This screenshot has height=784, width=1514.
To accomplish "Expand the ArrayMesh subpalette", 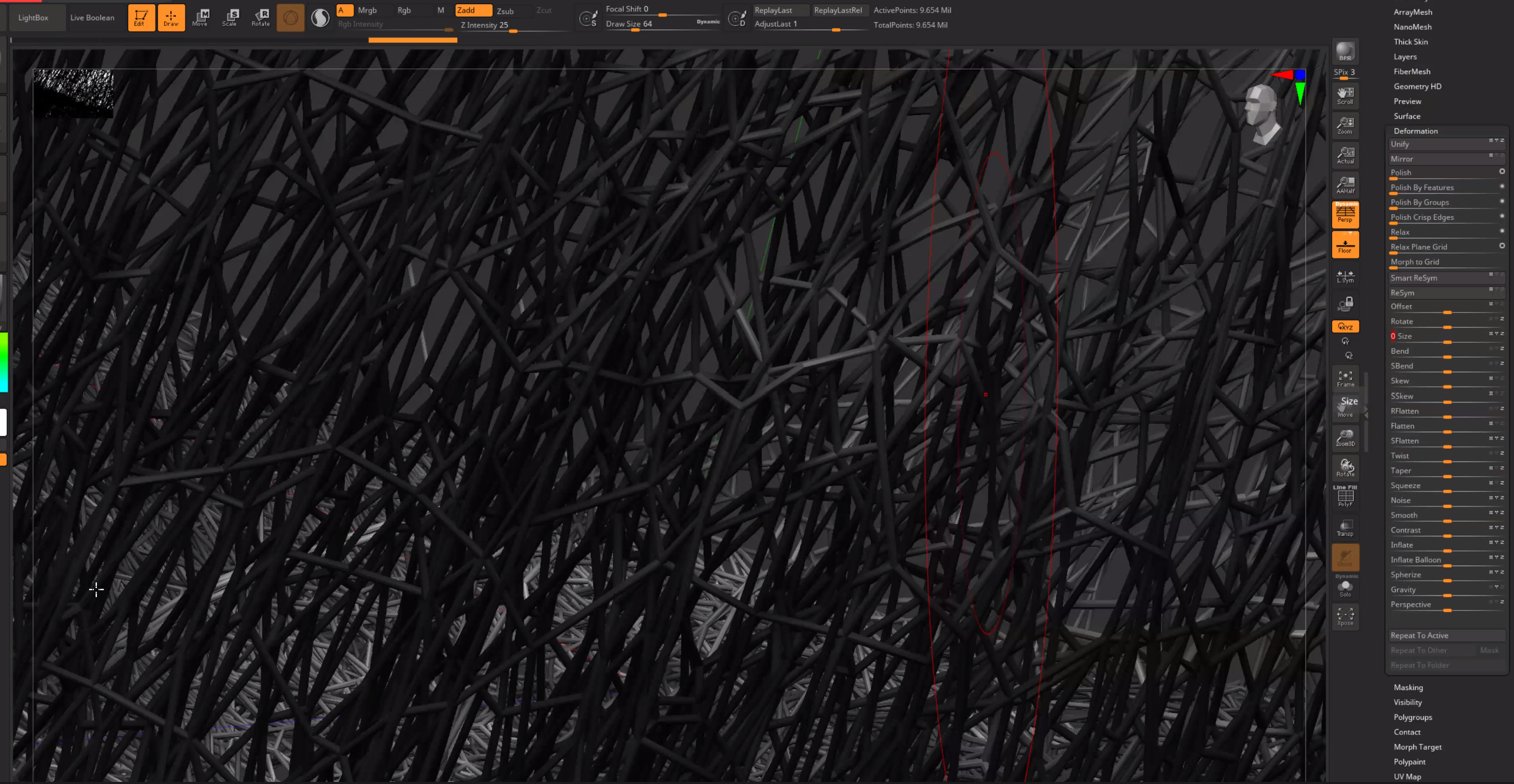I will click(x=1412, y=12).
